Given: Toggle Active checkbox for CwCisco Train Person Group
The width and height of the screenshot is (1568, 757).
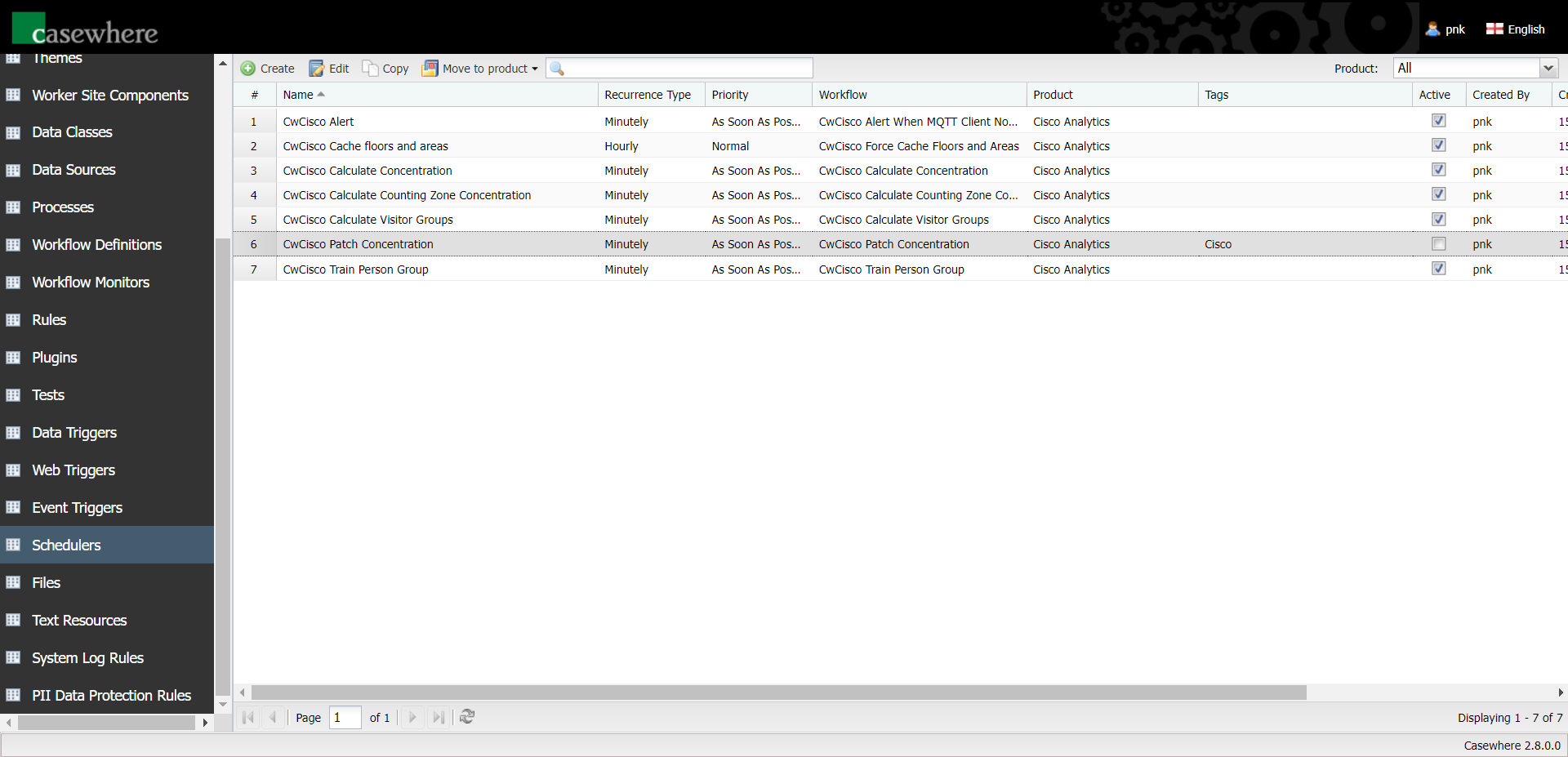Looking at the screenshot, I should tap(1439, 269).
